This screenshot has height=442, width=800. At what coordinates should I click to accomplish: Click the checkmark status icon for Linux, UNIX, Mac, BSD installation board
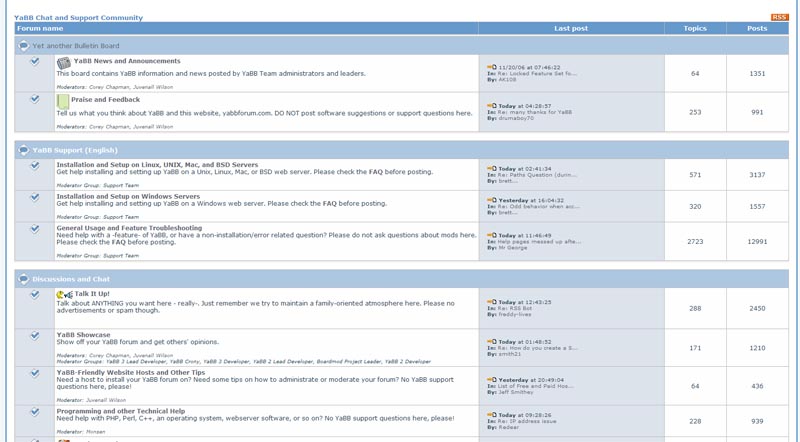(x=35, y=165)
